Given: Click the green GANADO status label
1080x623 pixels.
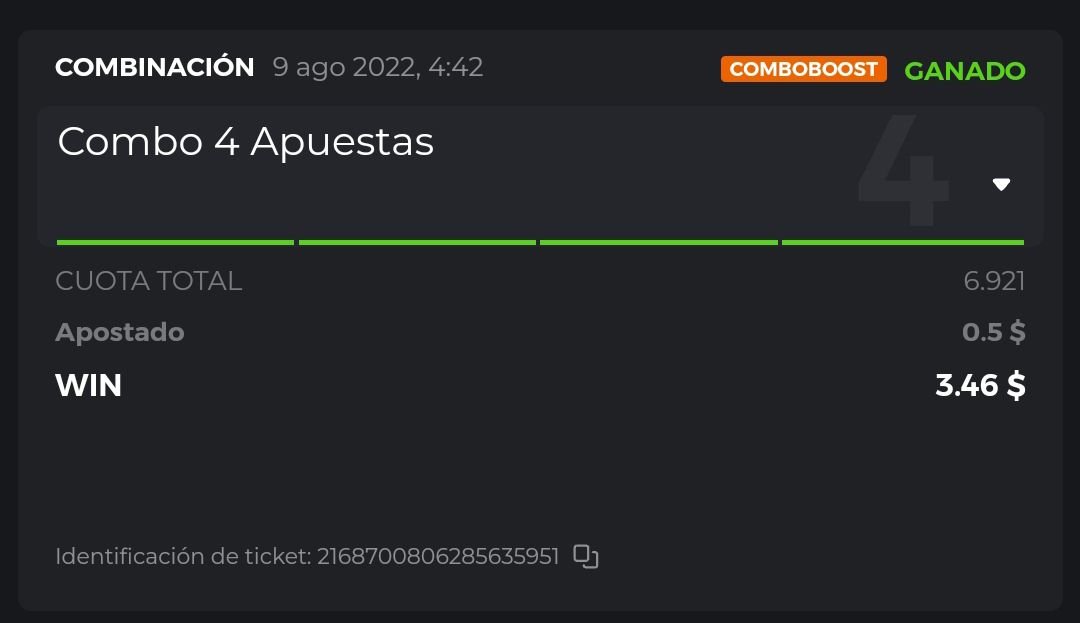Looking at the screenshot, I should pos(964,71).
